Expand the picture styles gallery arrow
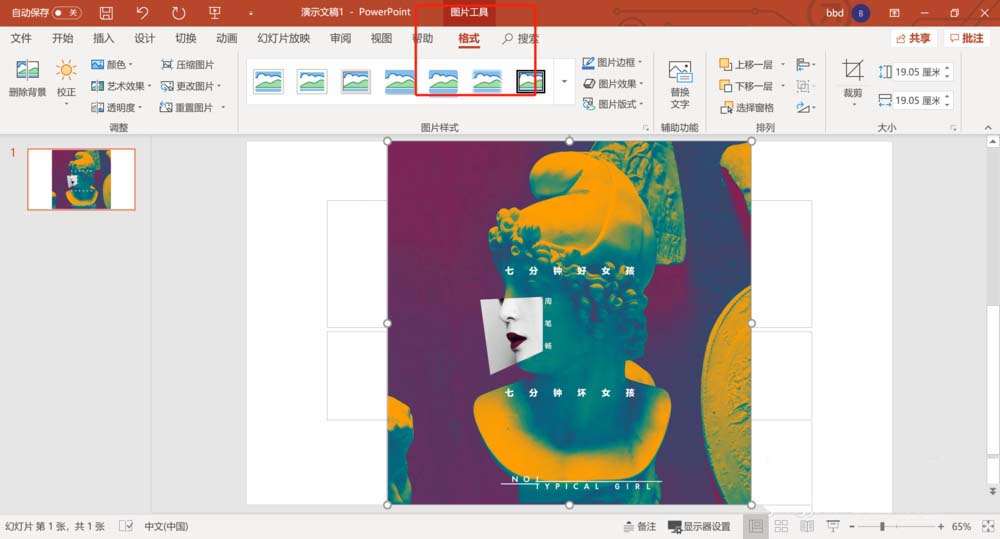Screen dimensions: 1000x539 click(564, 82)
